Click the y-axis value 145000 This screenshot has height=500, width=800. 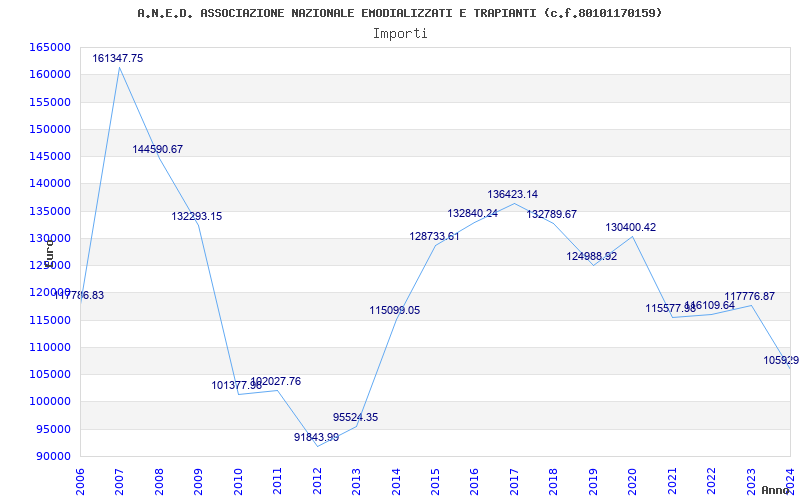[49, 157]
